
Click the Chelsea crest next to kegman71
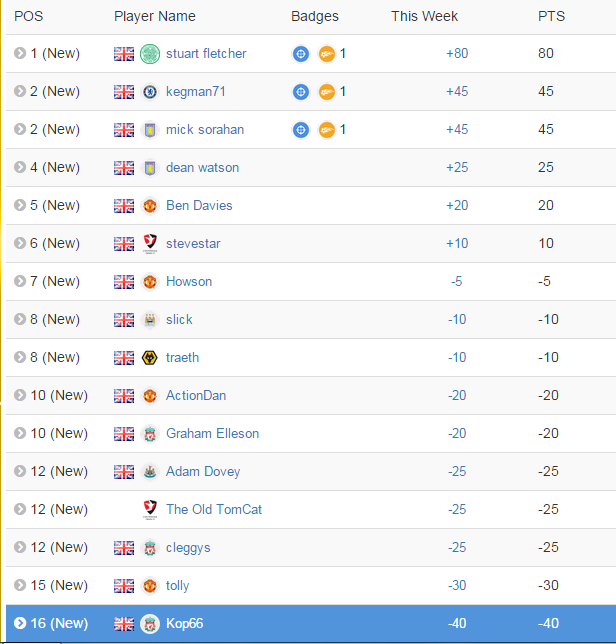(150, 92)
